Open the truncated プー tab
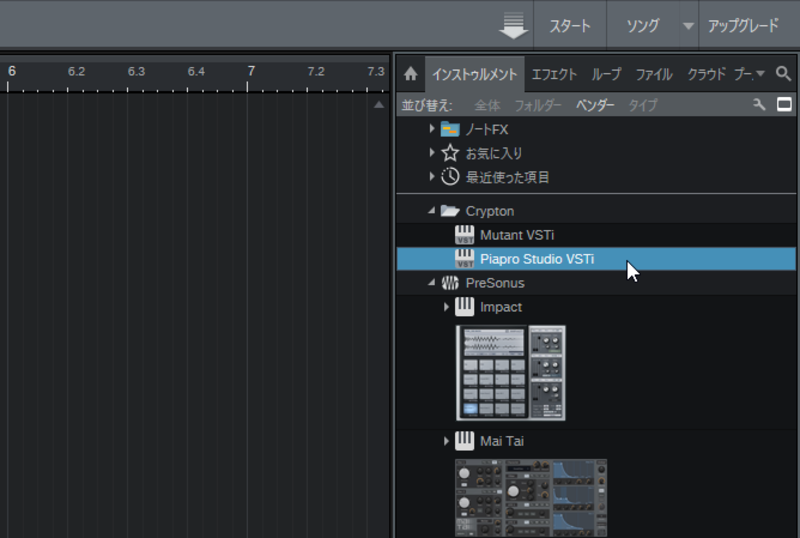Image resolution: width=800 pixels, height=538 pixels. 743,75
